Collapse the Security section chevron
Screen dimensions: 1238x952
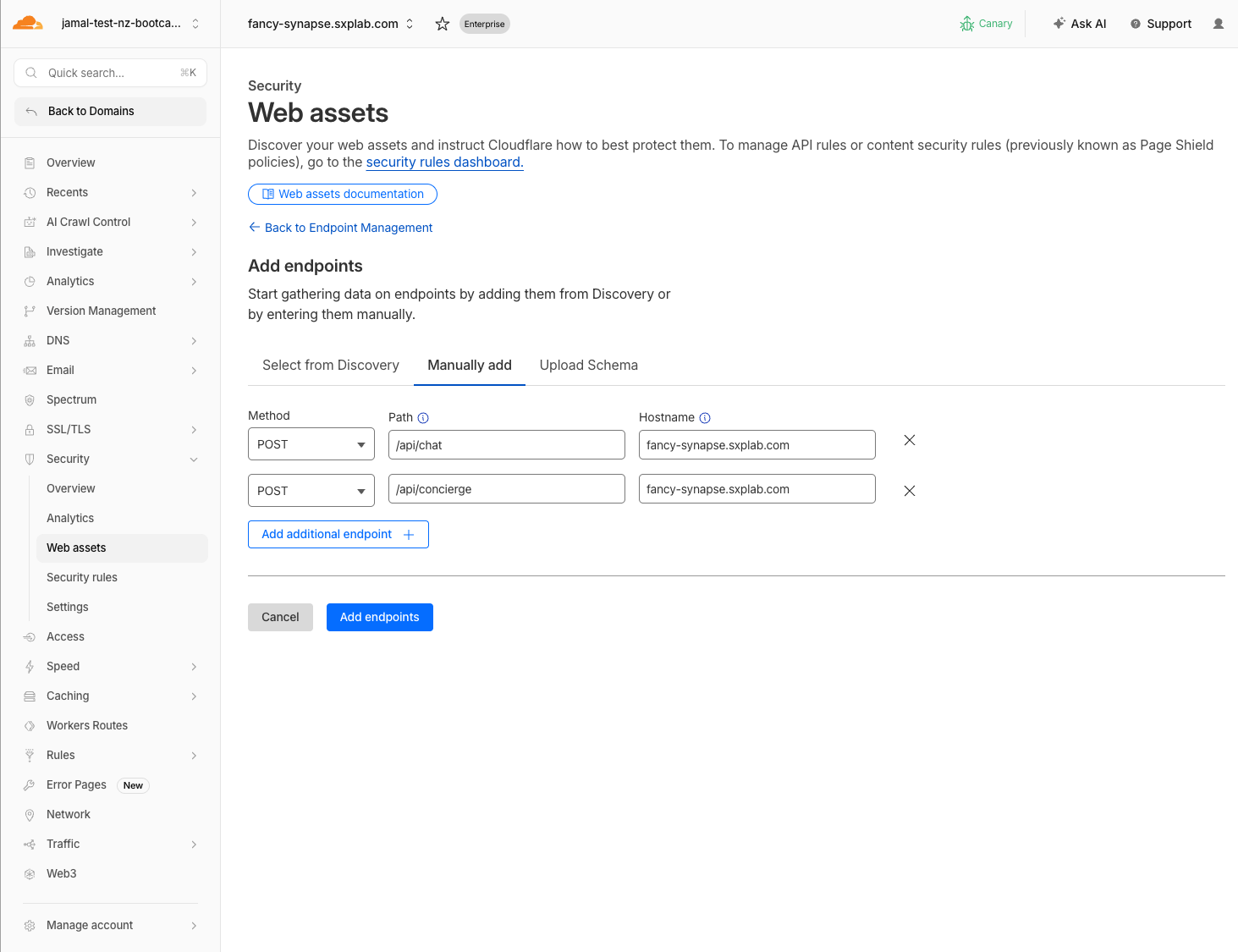coord(194,459)
